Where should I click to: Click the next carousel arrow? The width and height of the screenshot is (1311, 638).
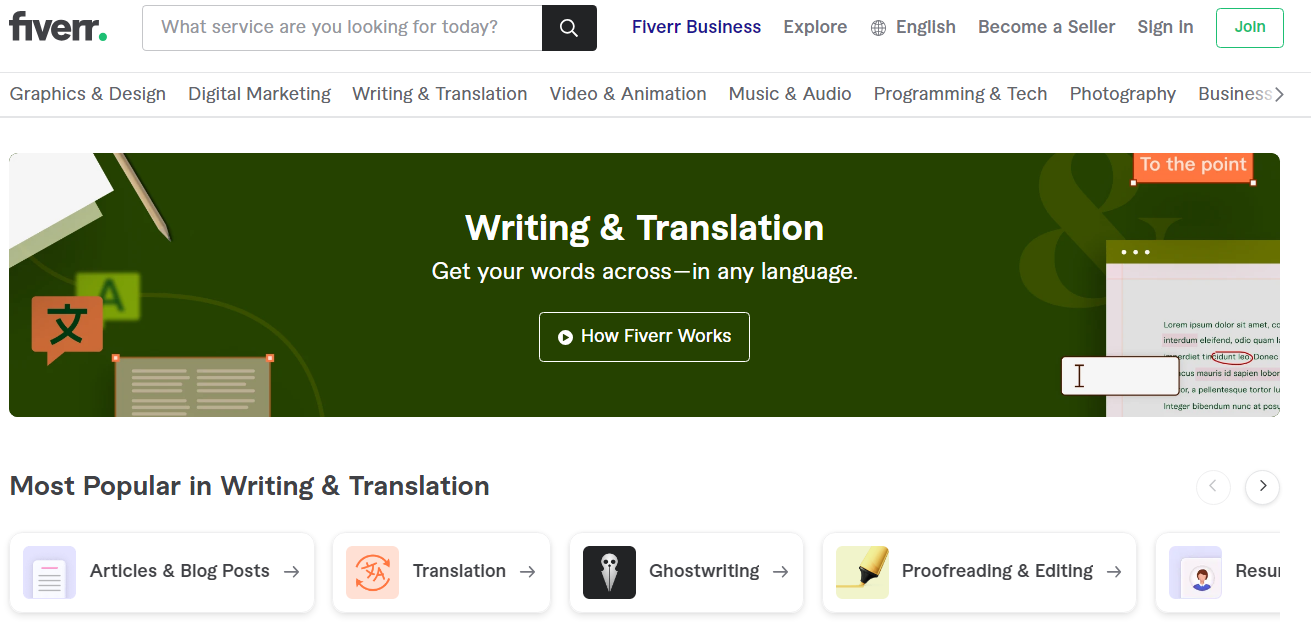coord(1262,487)
